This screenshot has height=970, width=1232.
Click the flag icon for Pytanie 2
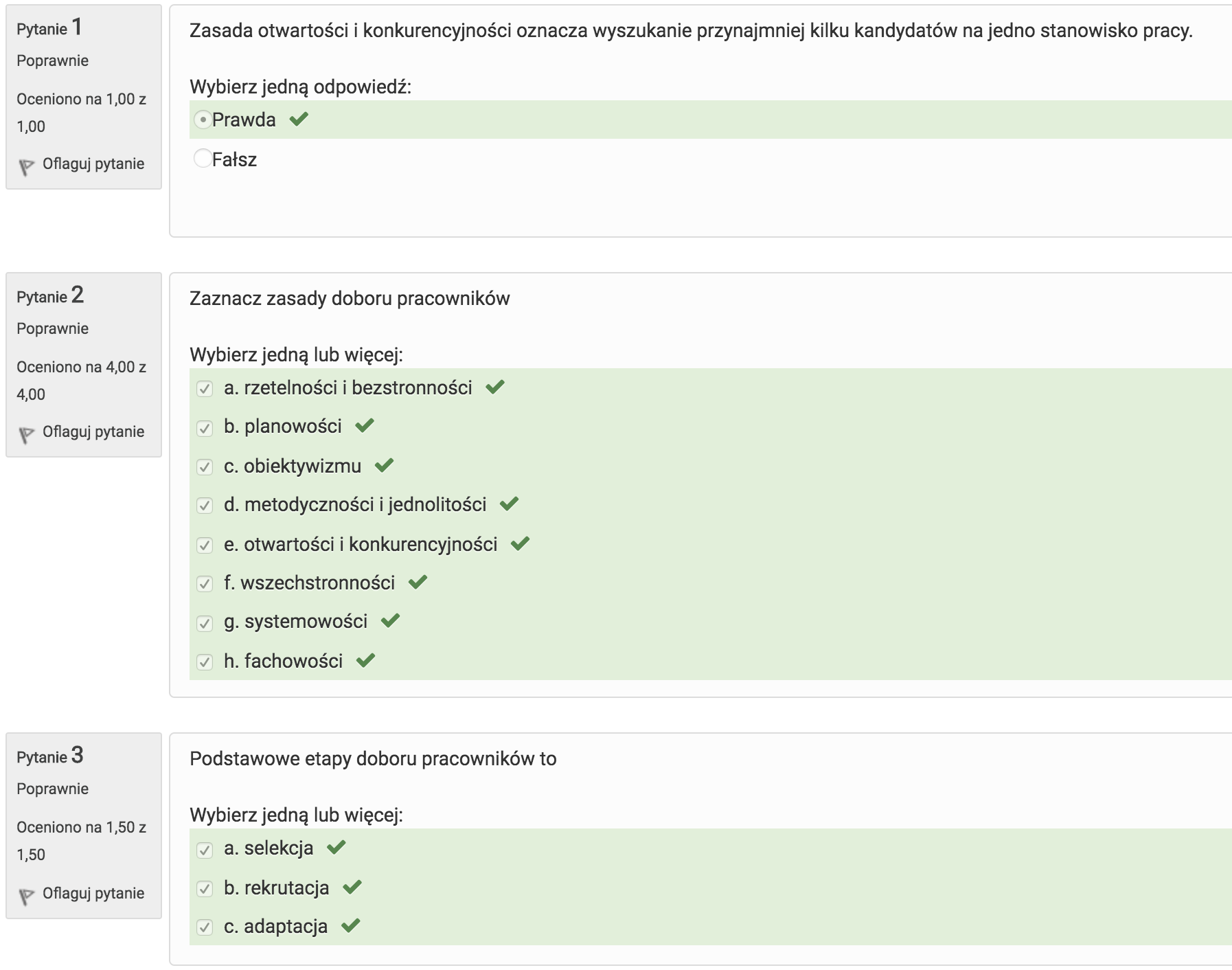coord(26,434)
